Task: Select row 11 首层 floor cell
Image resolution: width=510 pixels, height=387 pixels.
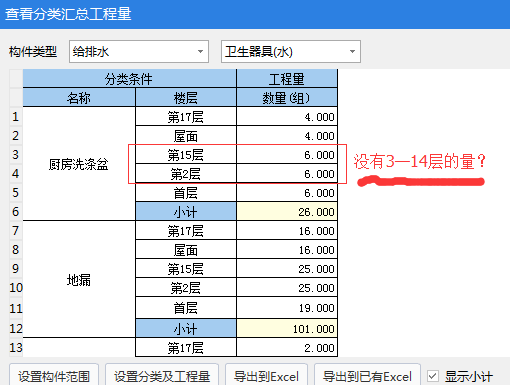Action: (x=186, y=308)
